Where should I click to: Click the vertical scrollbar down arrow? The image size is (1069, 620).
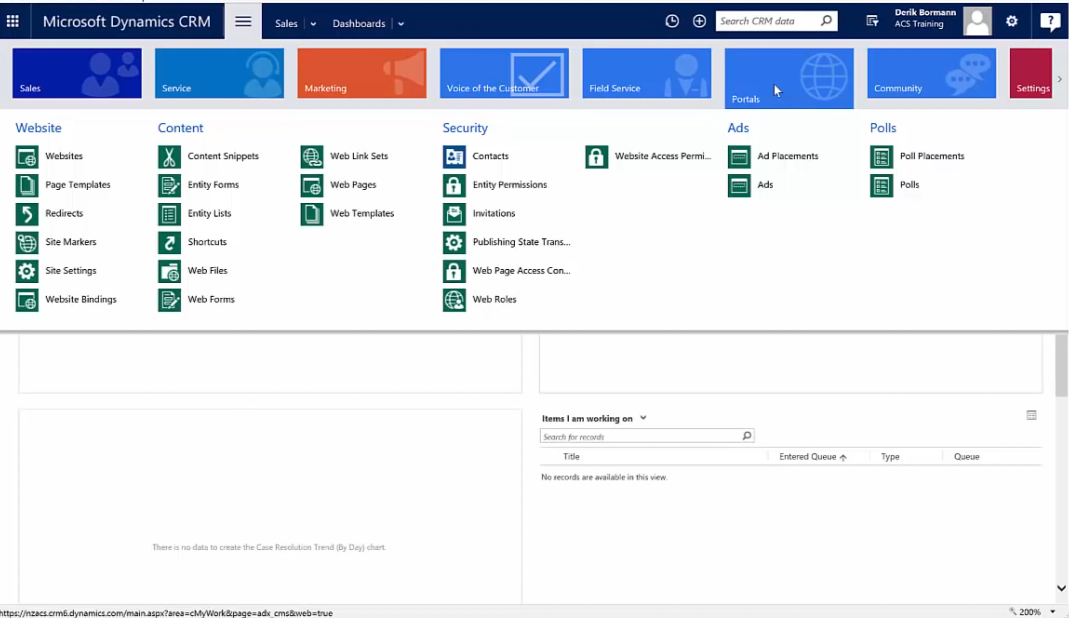(1062, 589)
